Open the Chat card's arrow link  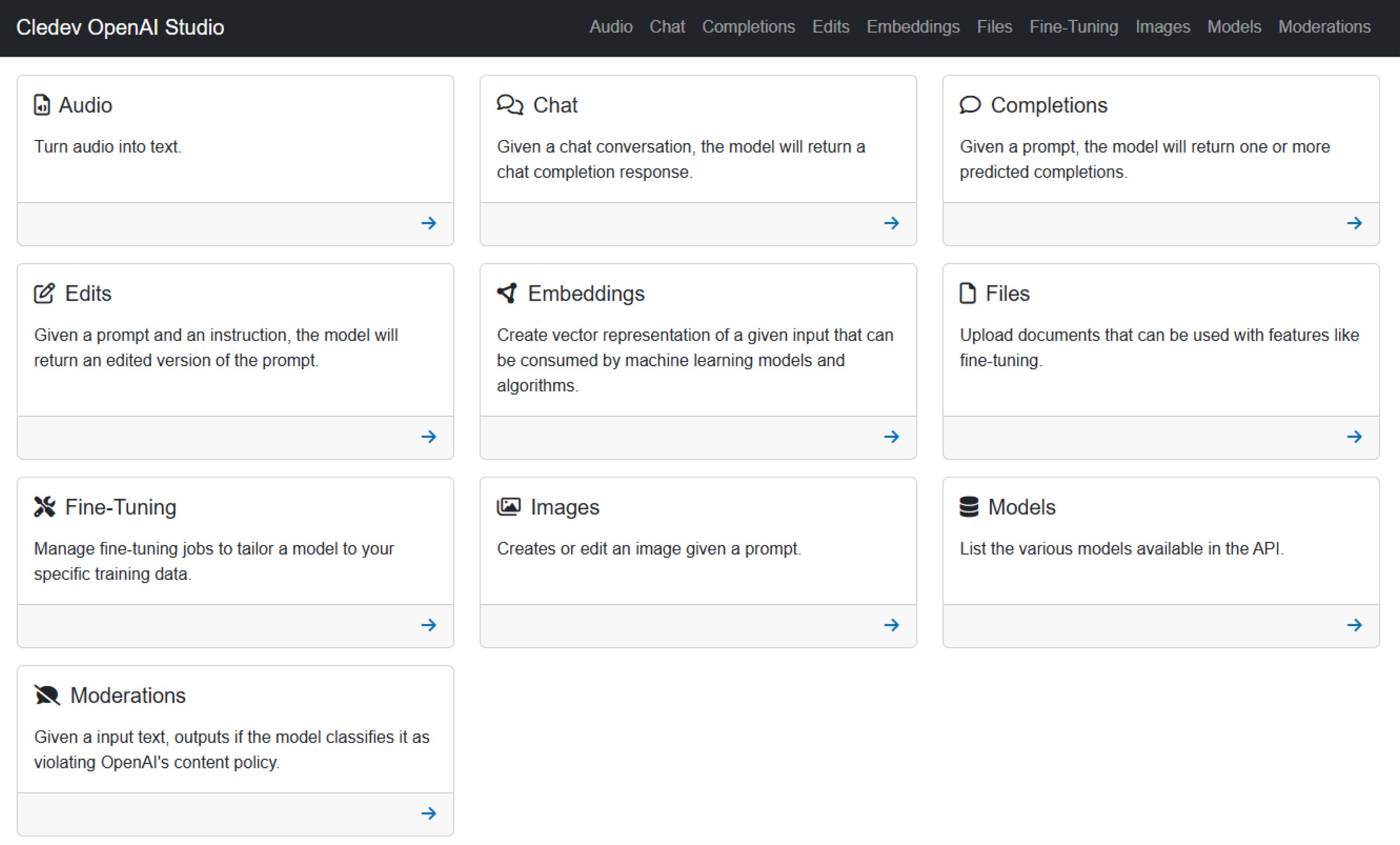point(892,223)
